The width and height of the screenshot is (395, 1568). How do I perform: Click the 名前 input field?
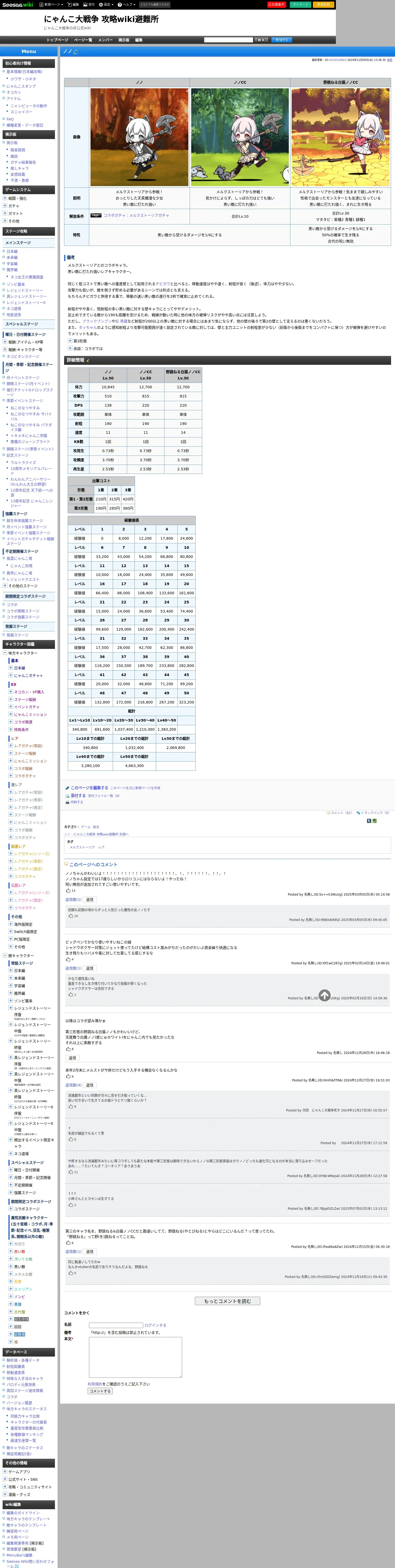(116, 1325)
